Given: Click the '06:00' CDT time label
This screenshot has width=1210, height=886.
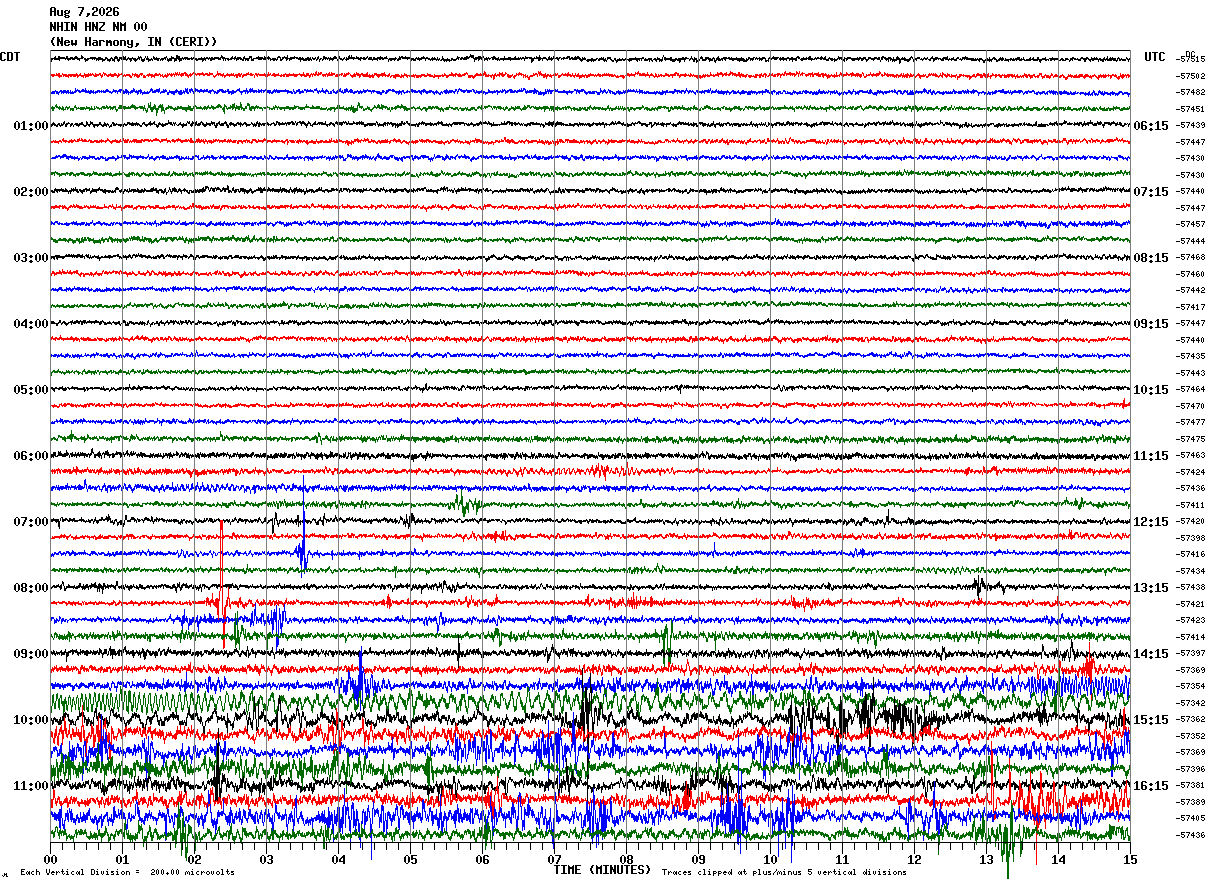Looking at the screenshot, I should click(31, 456).
